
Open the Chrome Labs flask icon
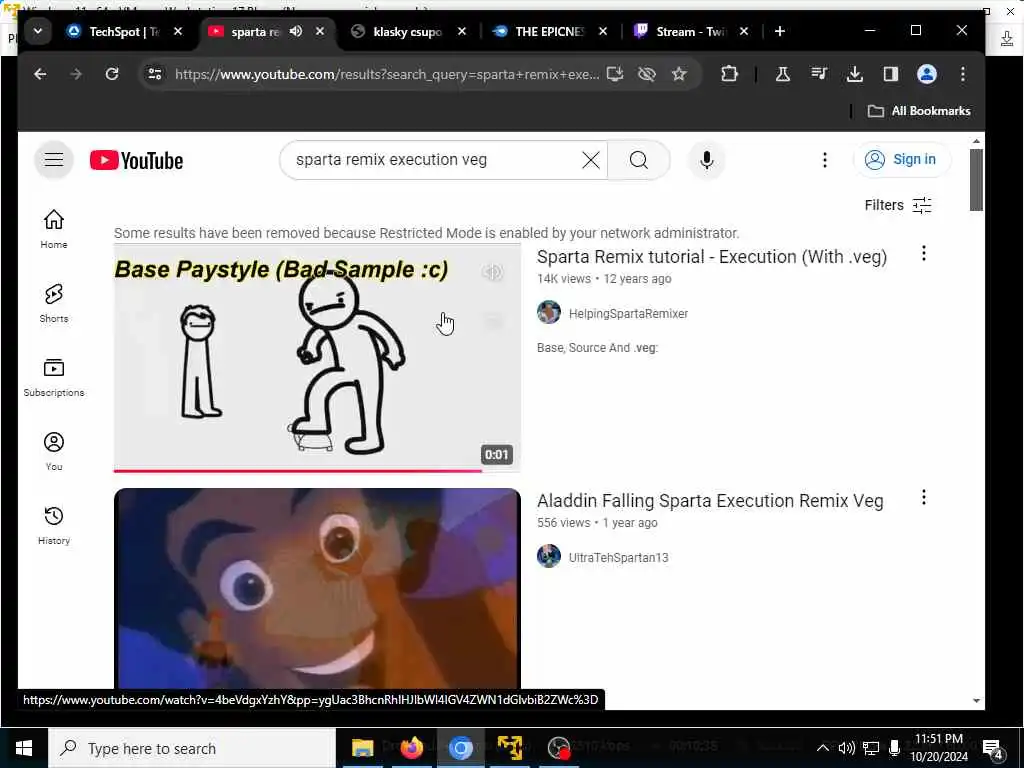(783, 74)
